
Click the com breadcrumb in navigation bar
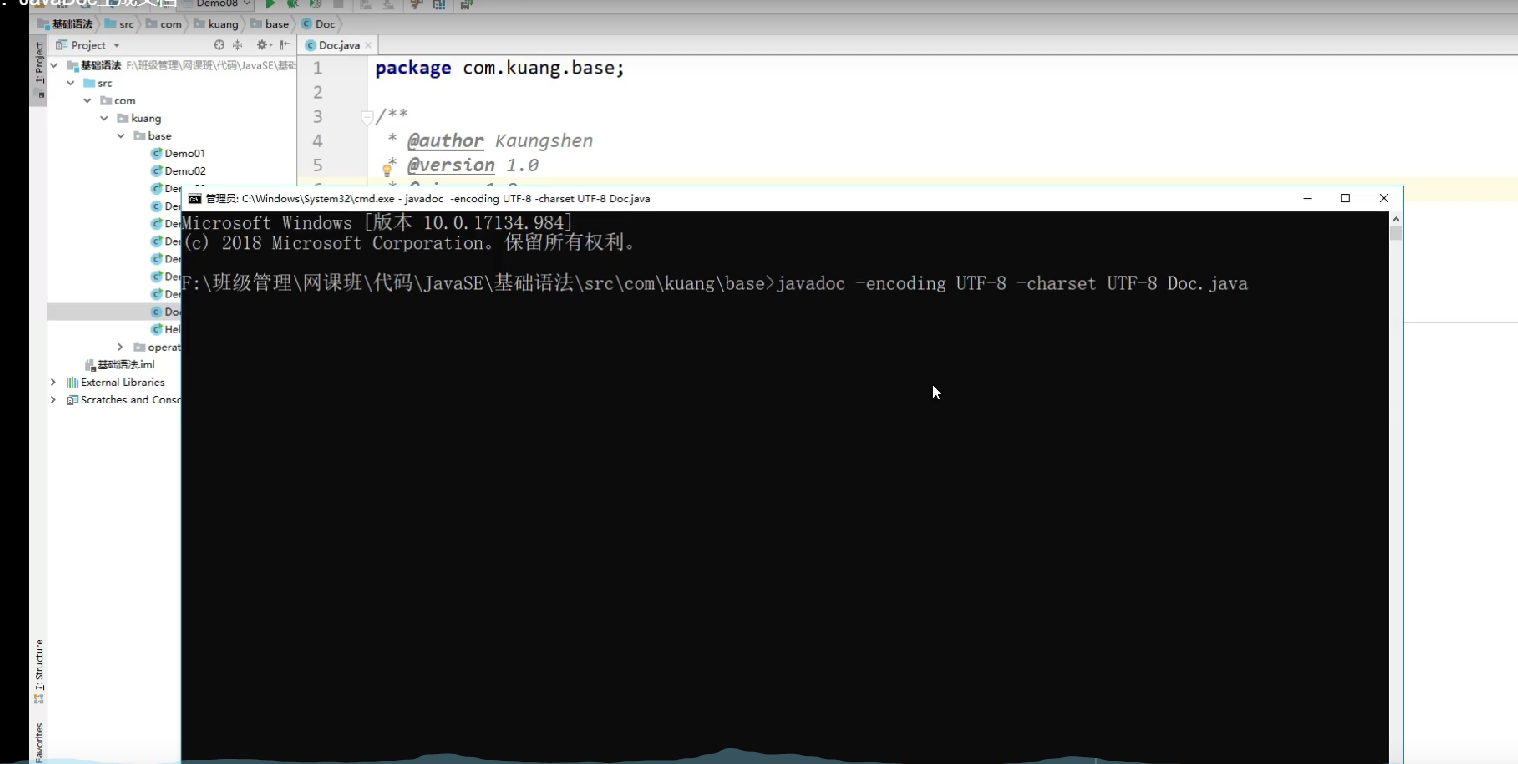pos(164,24)
